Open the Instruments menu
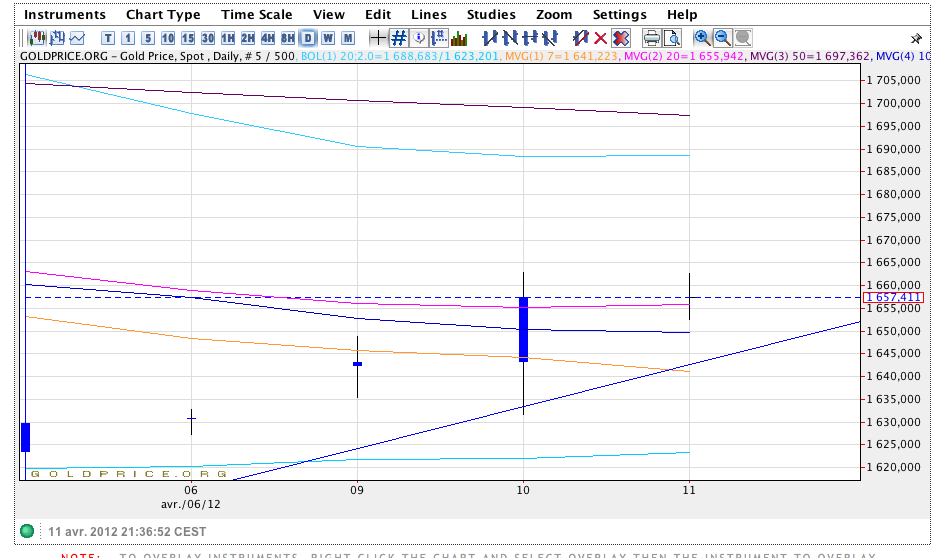The height and width of the screenshot is (558, 944). pos(65,15)
